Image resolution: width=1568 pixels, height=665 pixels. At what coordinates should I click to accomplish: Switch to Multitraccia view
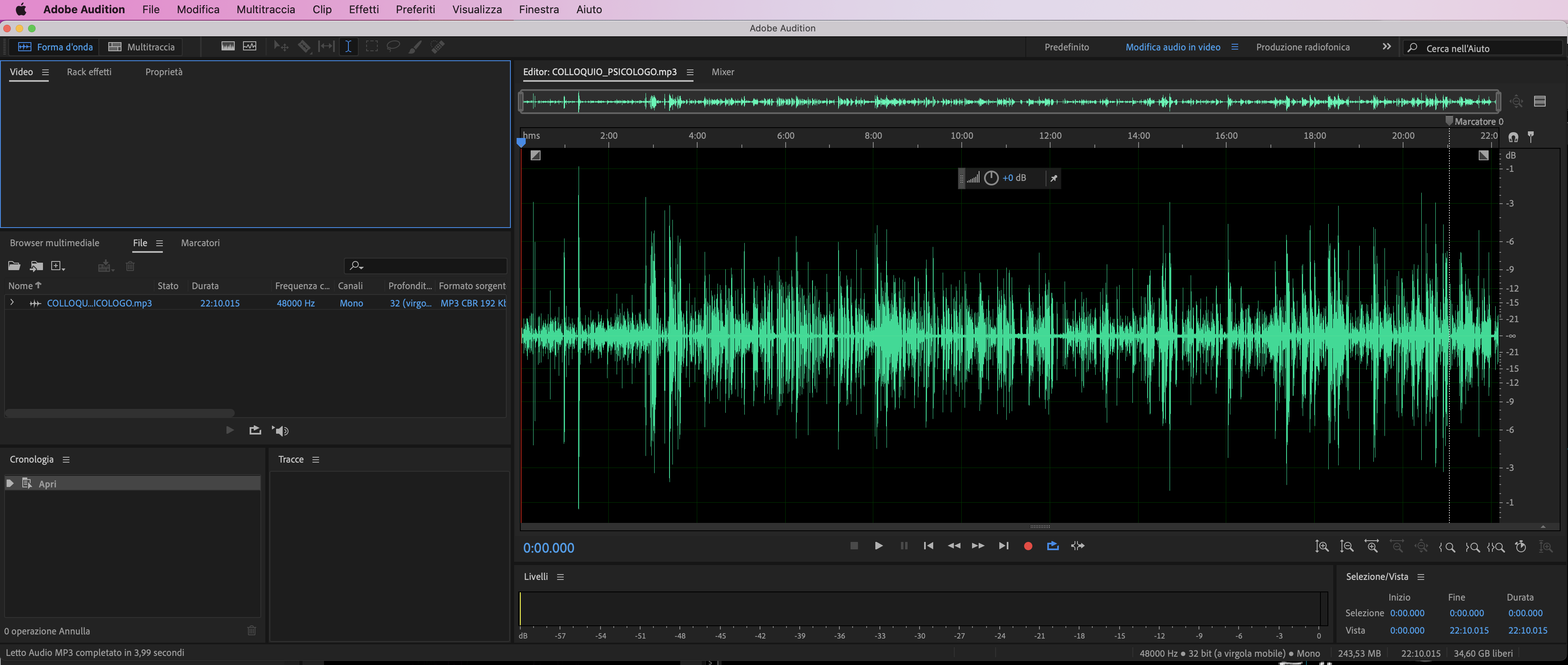pos(141,47)
